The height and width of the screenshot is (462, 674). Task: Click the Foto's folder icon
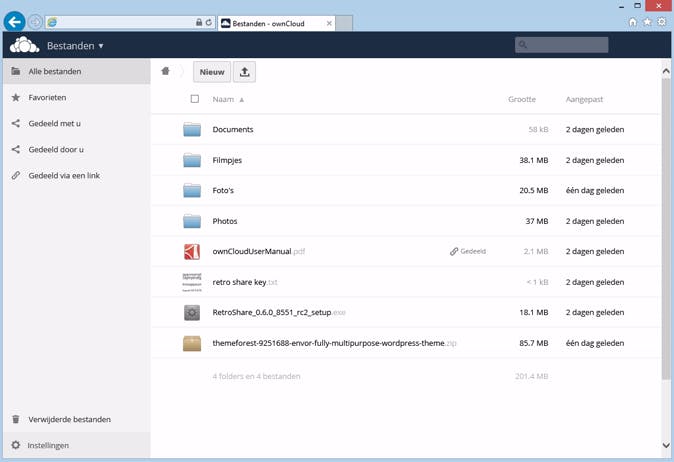tap(192, 190)
